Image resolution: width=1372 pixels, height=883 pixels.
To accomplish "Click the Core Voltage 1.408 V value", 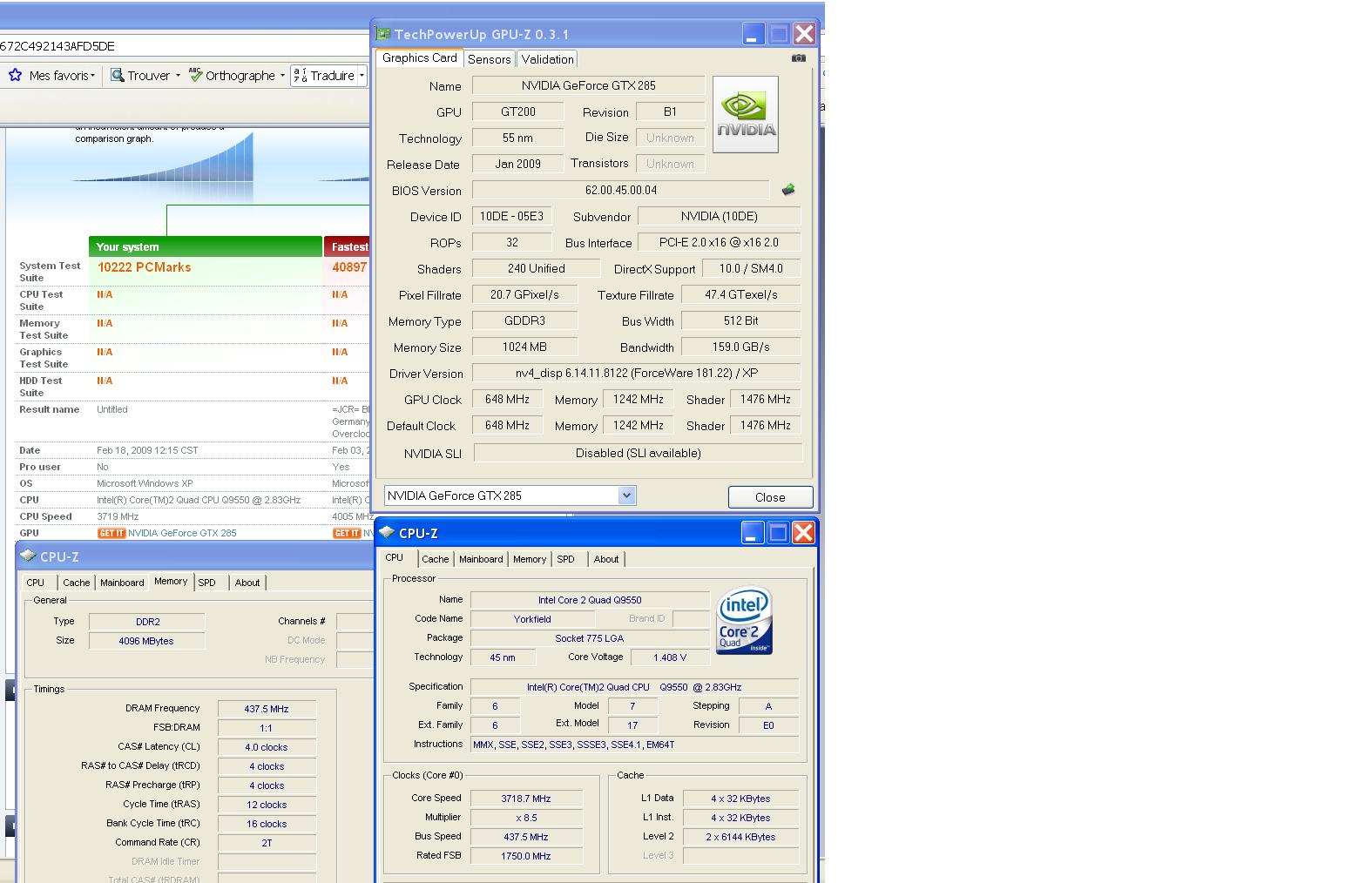I will click(670, 657).
